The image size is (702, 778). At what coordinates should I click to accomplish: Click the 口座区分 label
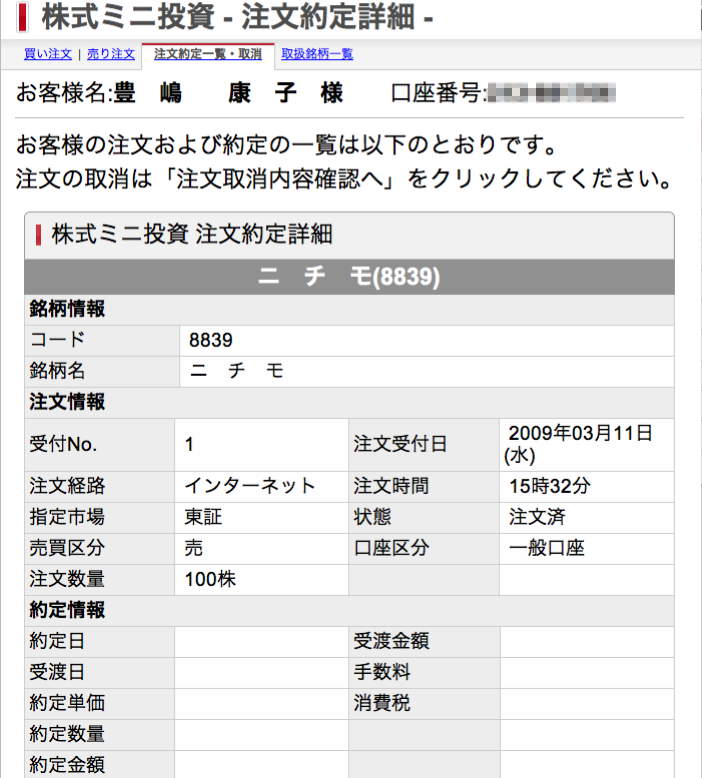click(391, 548)
